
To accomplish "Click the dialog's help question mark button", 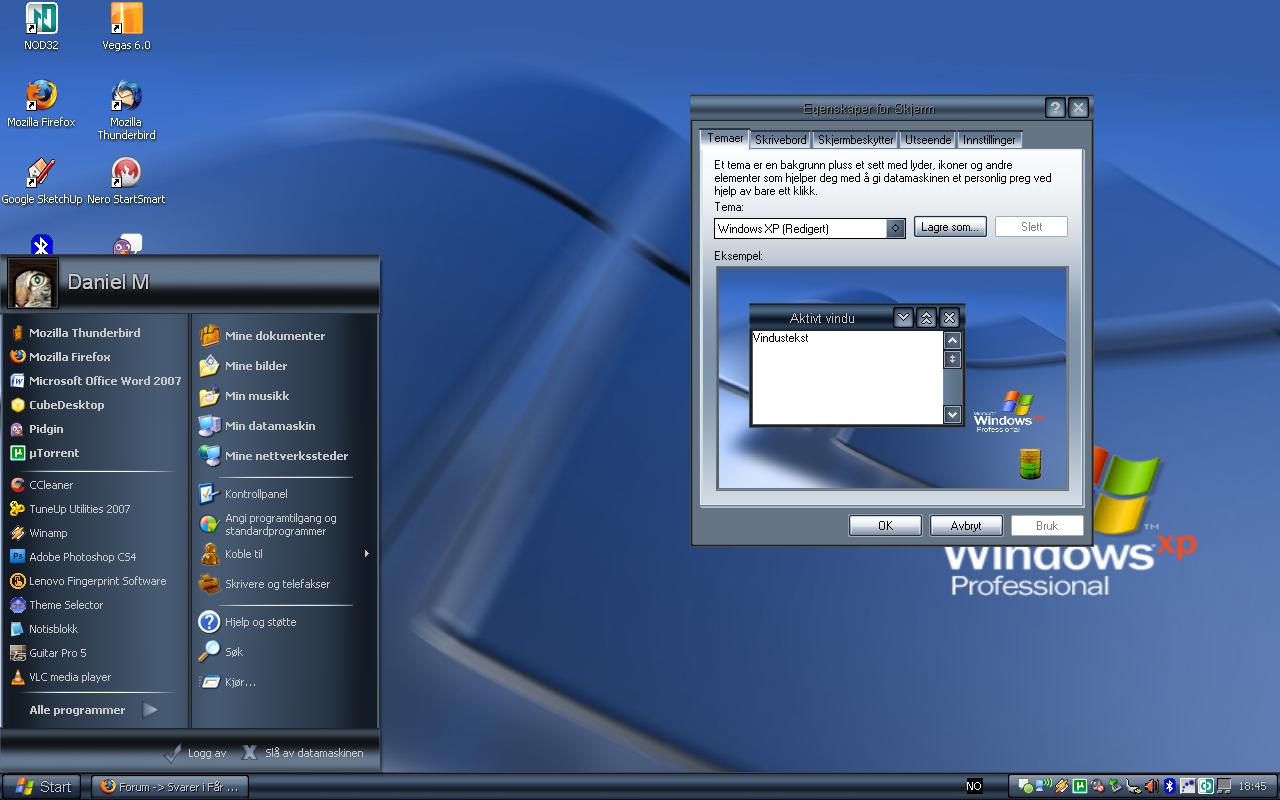I will [1055, 108].
